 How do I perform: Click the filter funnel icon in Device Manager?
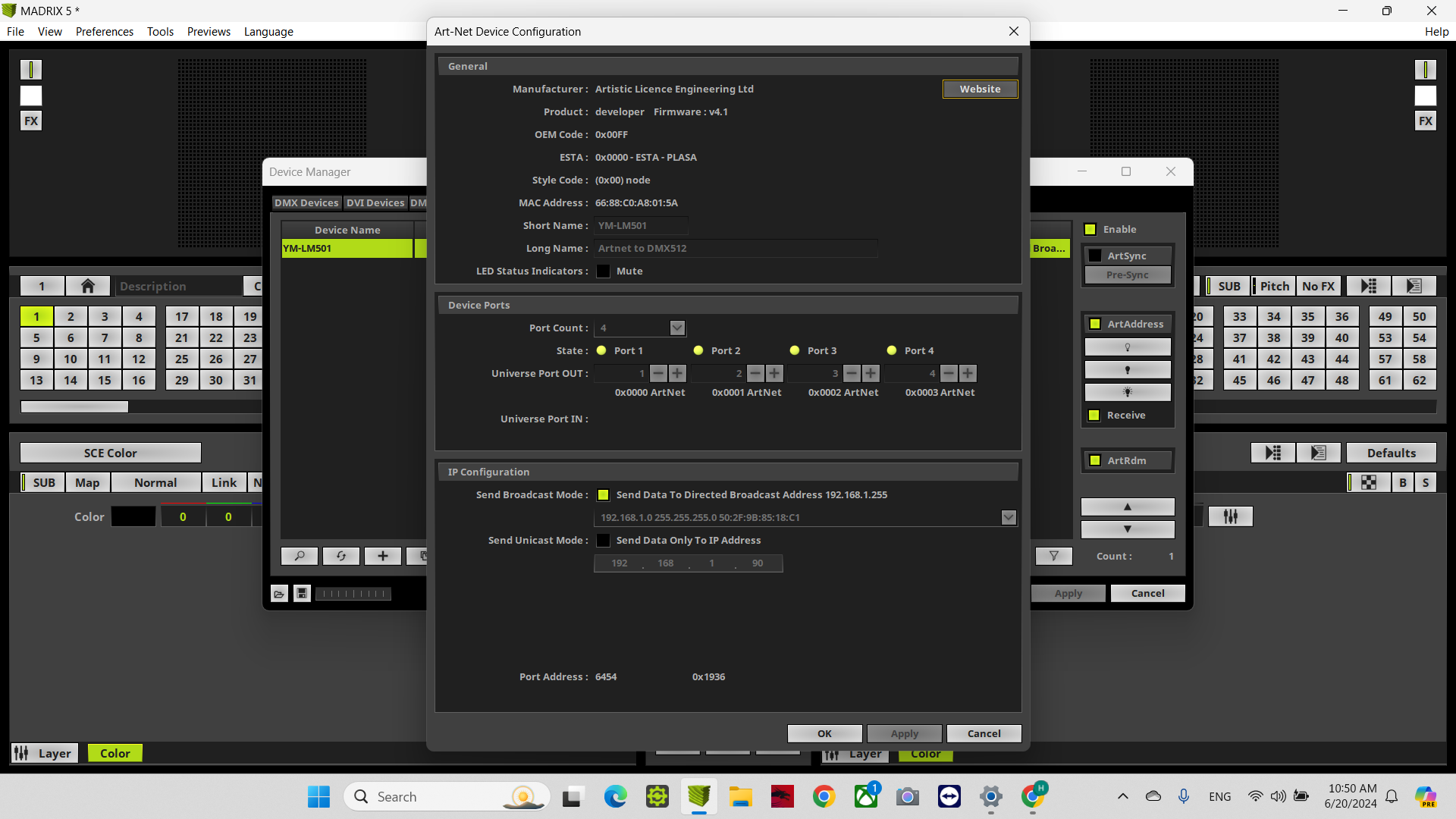click(1054, 556)
